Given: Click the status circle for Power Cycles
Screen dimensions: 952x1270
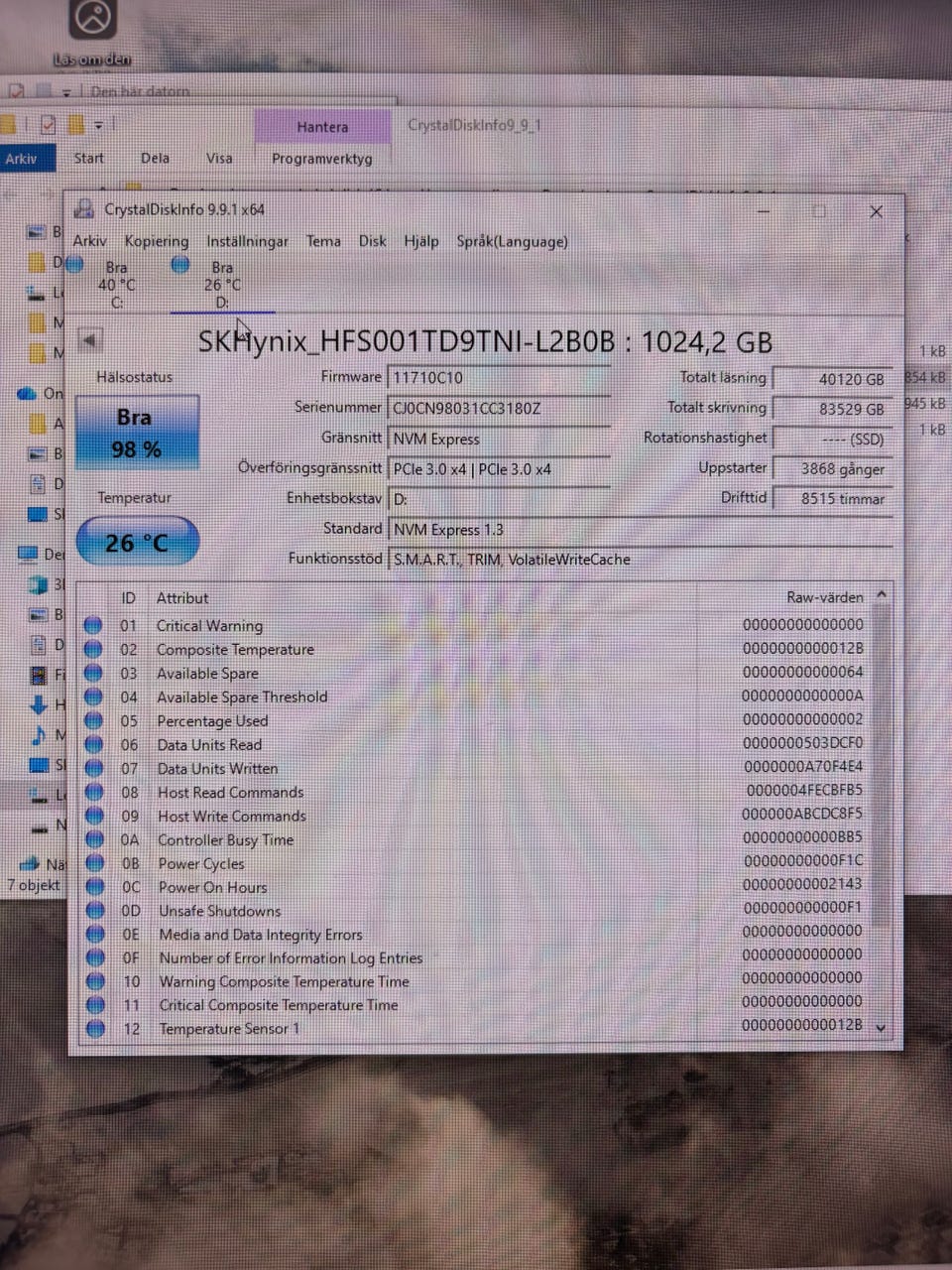Looking at the screenshot, I should tap(94, 863).
